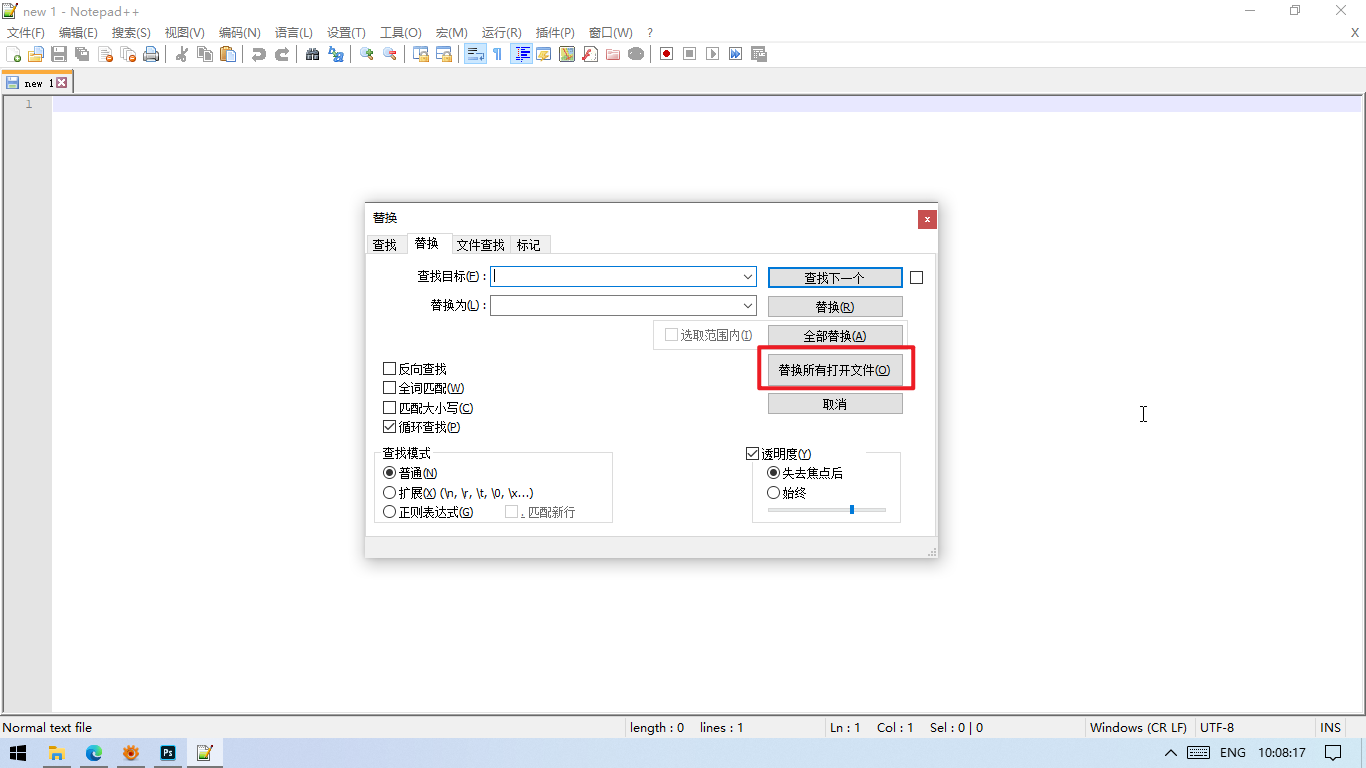Click the Save toolbar icon
The width and height of the screenshot is (1366, 768).
pyautogui.click(x=59, y=54)
